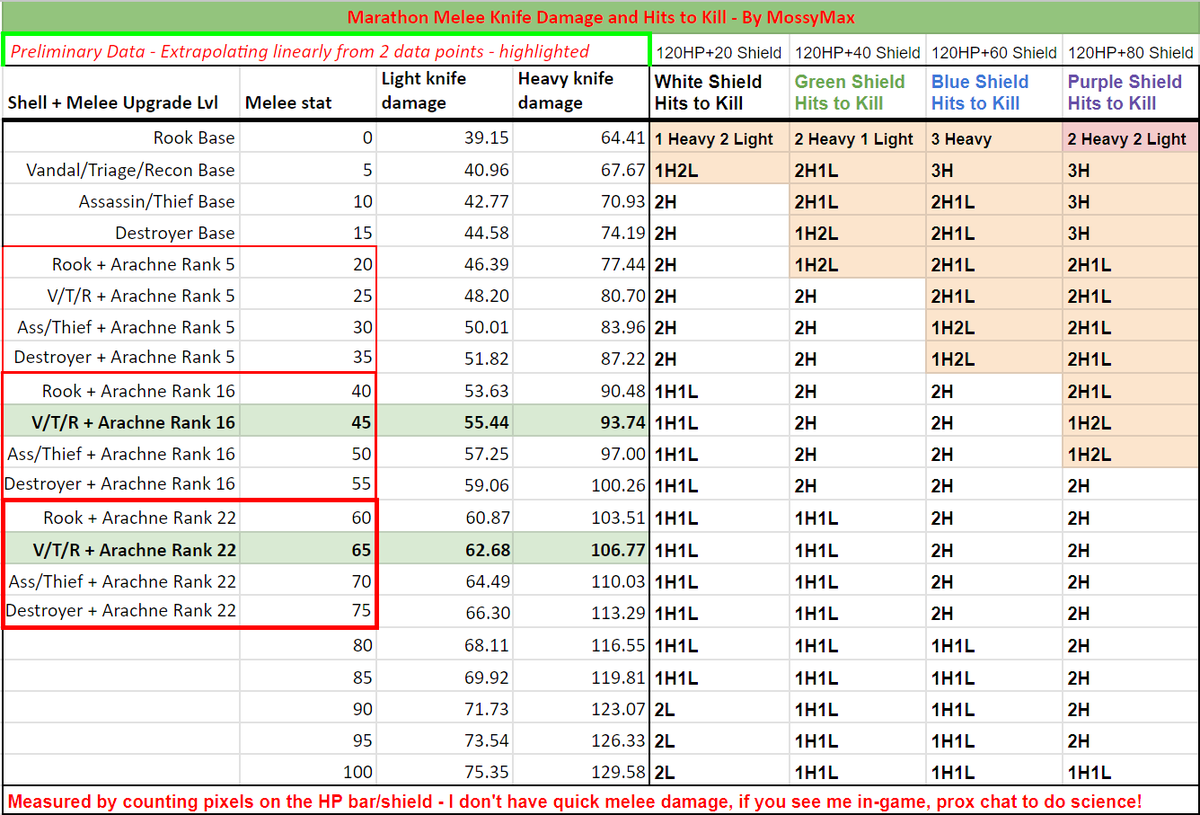Image resolution: width=1200 pixels, height=815 pixels.
Task: Select the 'V/T/R + Arachne Rank 5' cell
Action: [121, 296]
